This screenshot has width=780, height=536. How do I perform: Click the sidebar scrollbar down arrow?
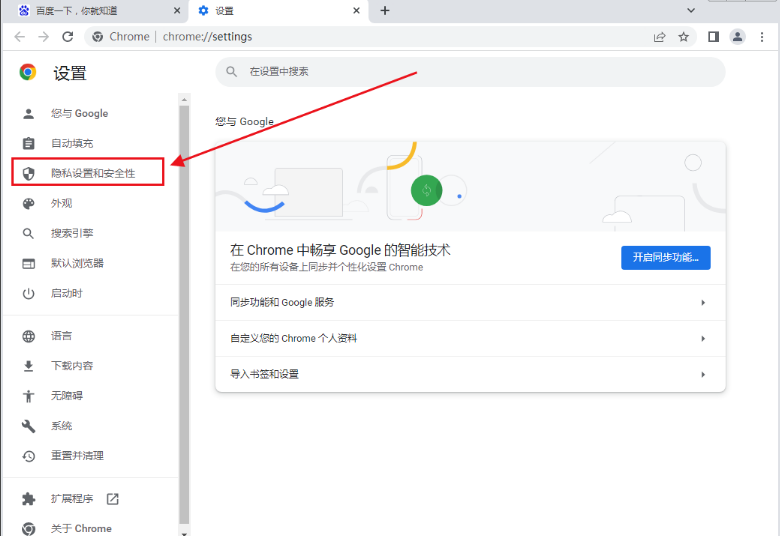click(185, 532)
